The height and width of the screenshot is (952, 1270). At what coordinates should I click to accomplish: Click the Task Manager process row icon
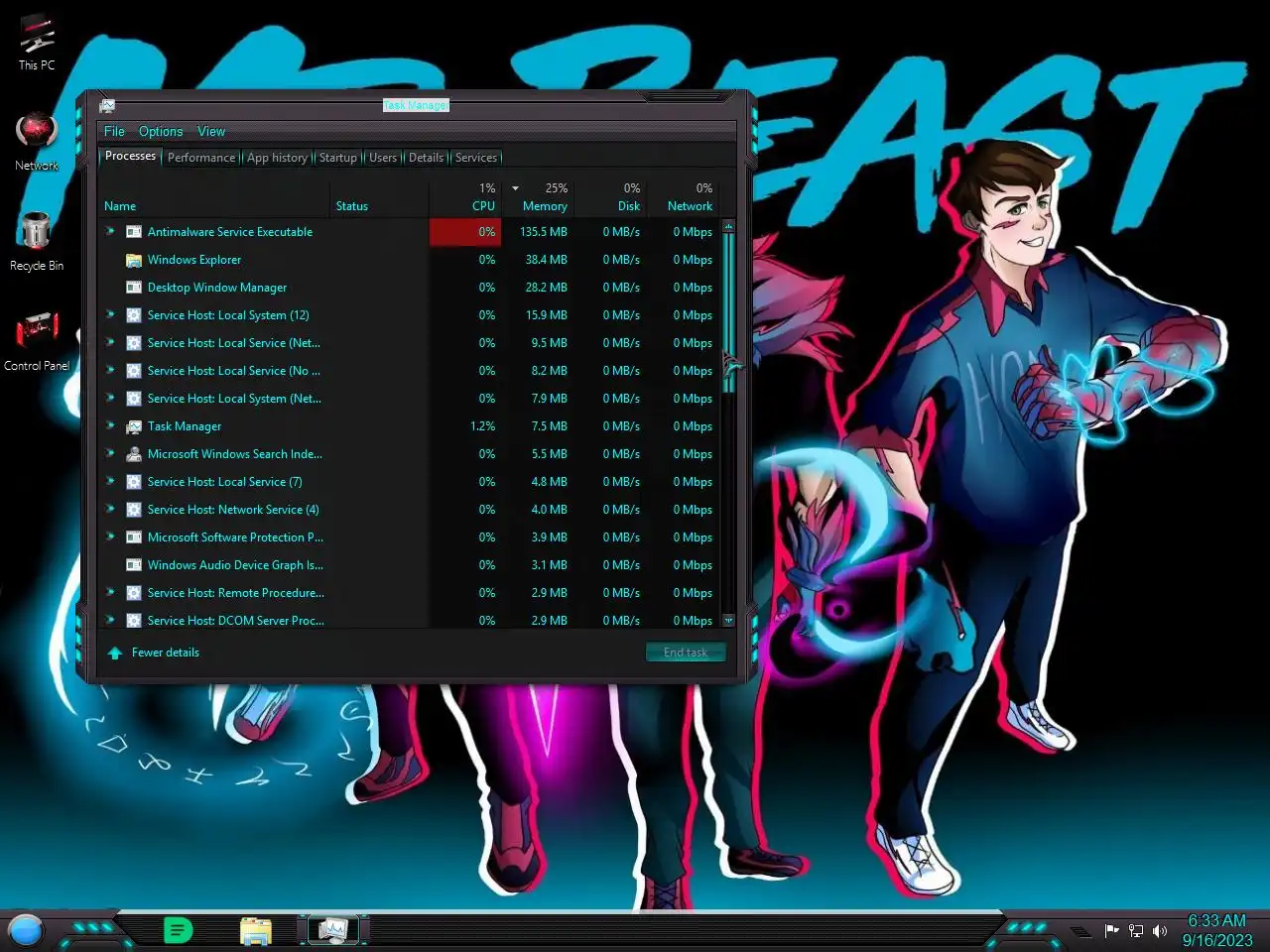pos(134,426)
